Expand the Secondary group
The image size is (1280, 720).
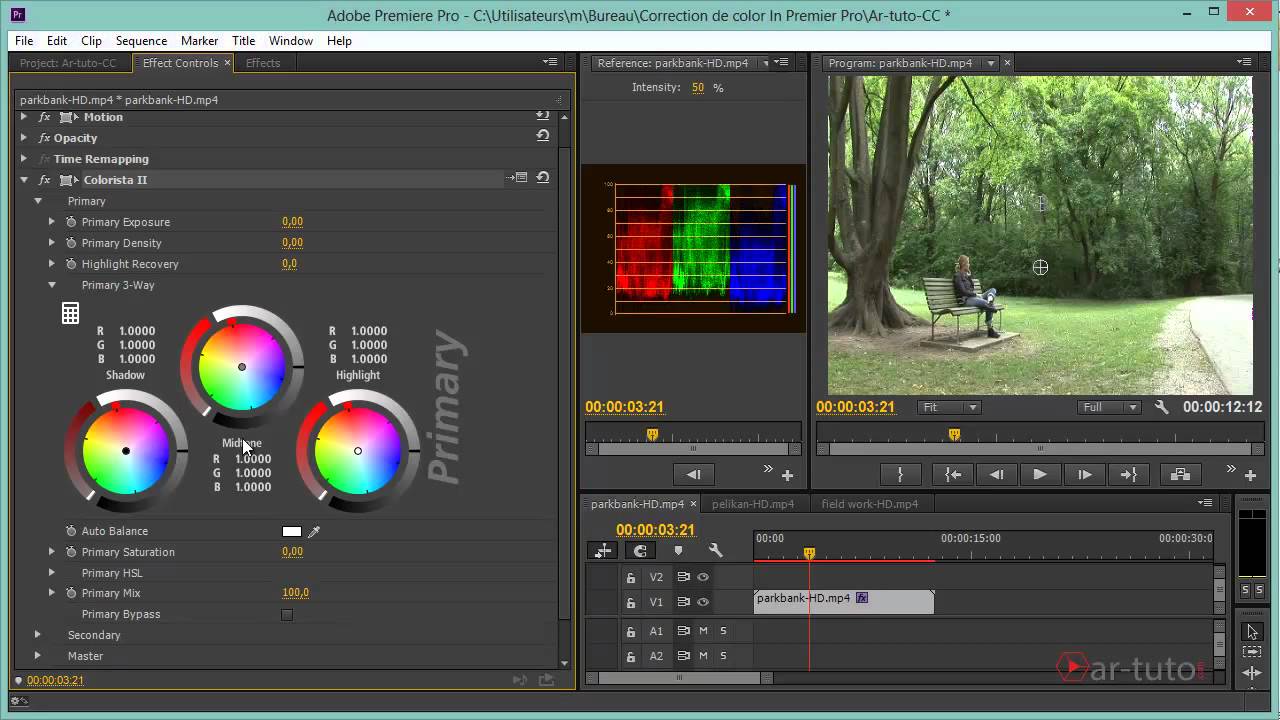tap(38, 635)
